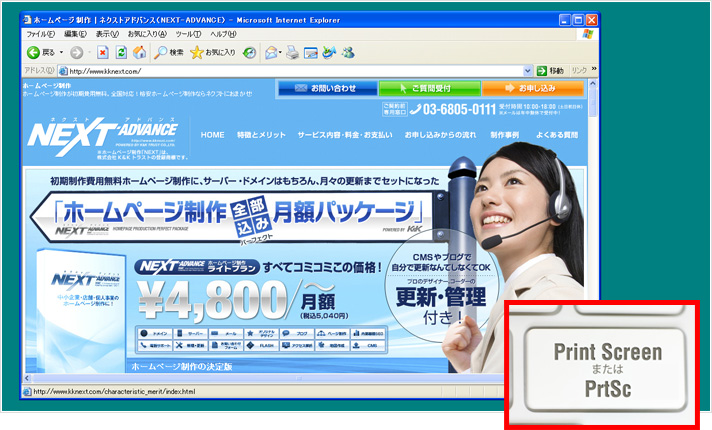The image size is (712, 430).
Task: Click the wrench tools feature icon
Action: point(179,346)
